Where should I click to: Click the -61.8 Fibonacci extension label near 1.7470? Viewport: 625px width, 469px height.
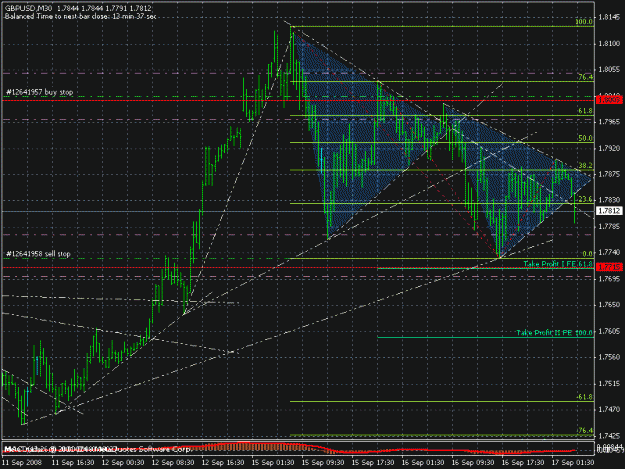pyautogui.click(x=584, y=397)
